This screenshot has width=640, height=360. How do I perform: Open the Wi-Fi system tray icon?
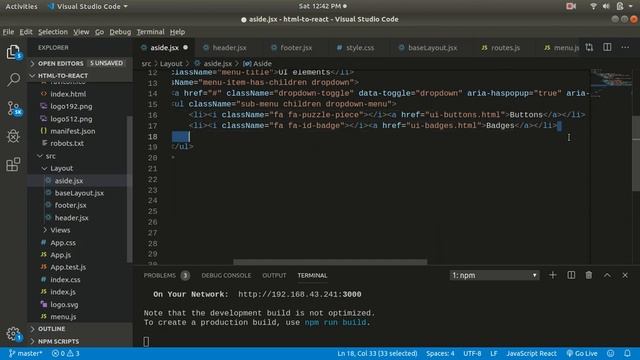593,6
